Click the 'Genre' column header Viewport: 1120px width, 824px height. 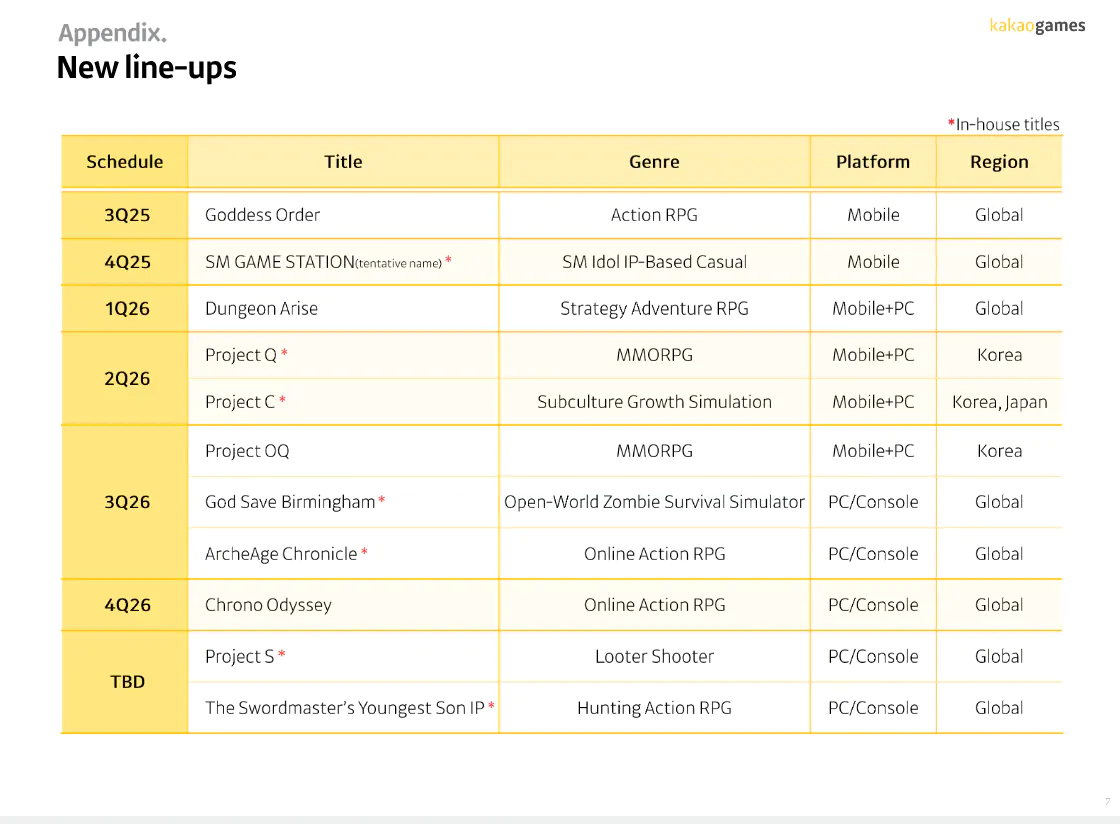pos(654,162)
